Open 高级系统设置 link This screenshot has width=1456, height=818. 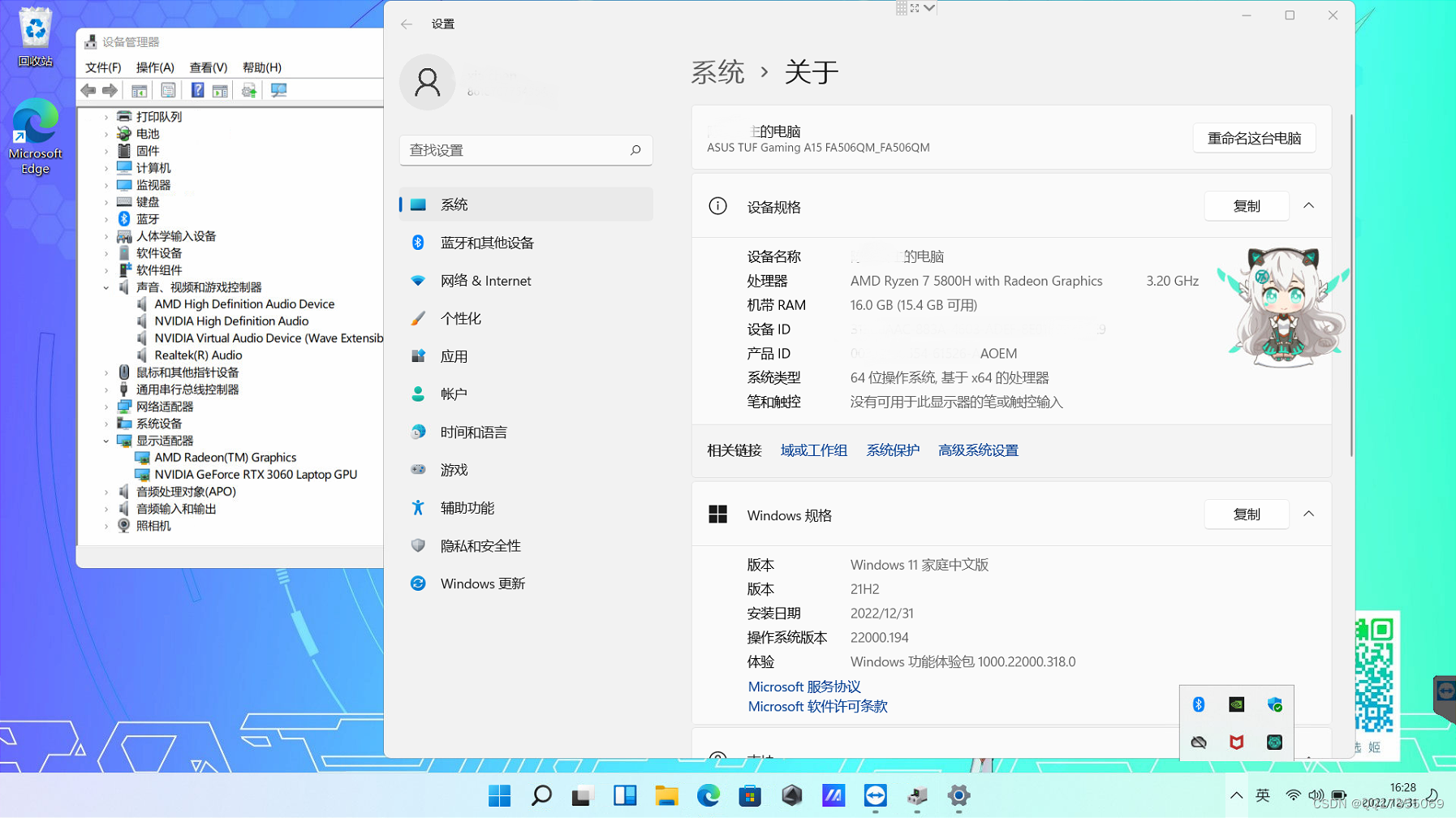(978, 450)
